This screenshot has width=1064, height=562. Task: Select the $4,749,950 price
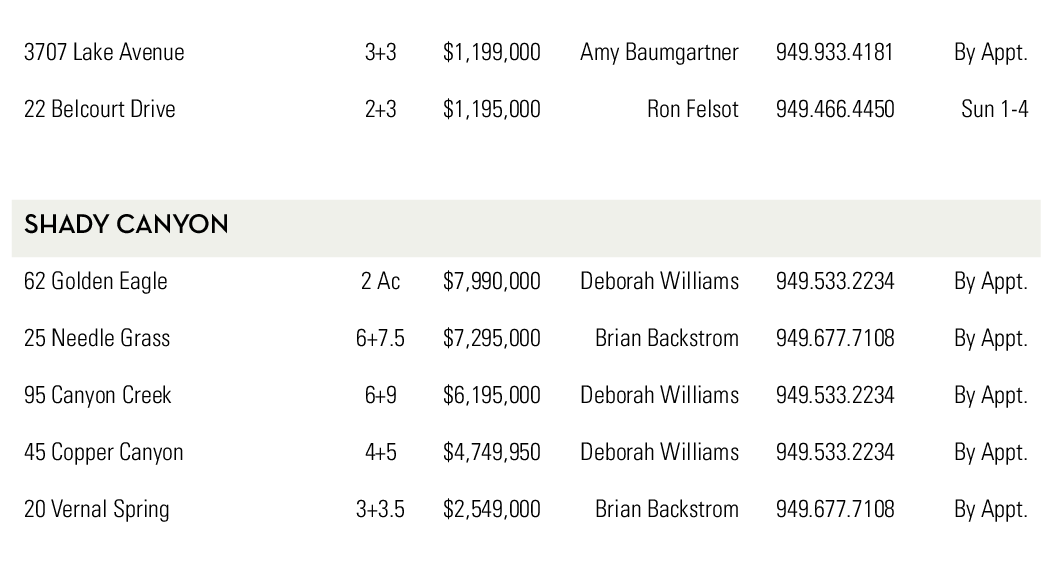click(x=491, y=453)
